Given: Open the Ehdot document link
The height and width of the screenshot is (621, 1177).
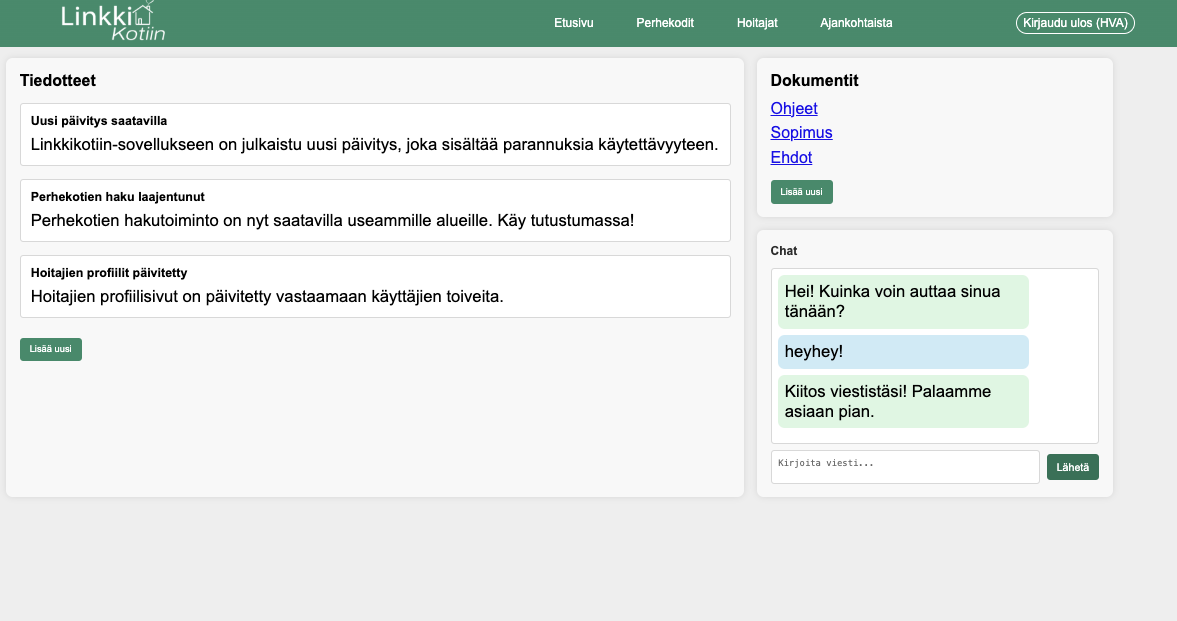Looking at the screenshot, I should tap(791, 158).
